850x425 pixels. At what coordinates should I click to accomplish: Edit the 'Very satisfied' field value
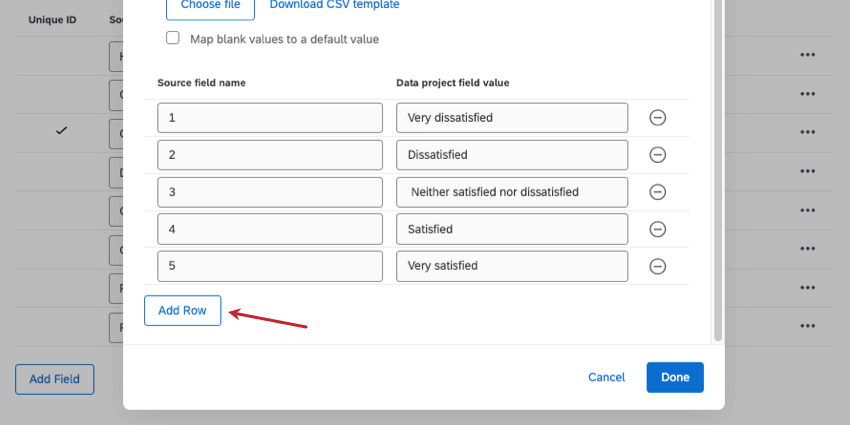pyautogui.click(x=511, y=266)
